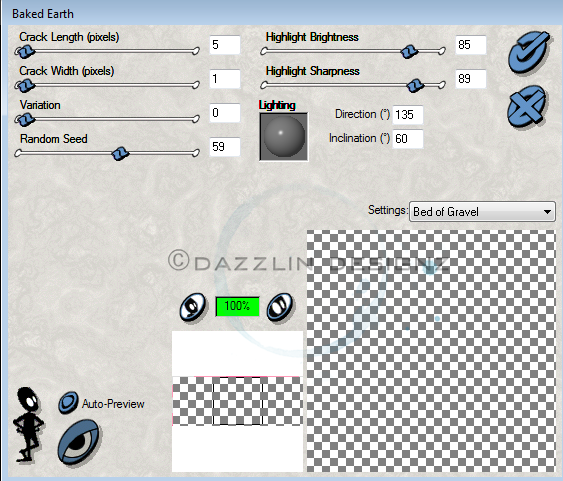Click the large checkered preview area
Viewport: 563px width, 481px height.
pos(431,351)
